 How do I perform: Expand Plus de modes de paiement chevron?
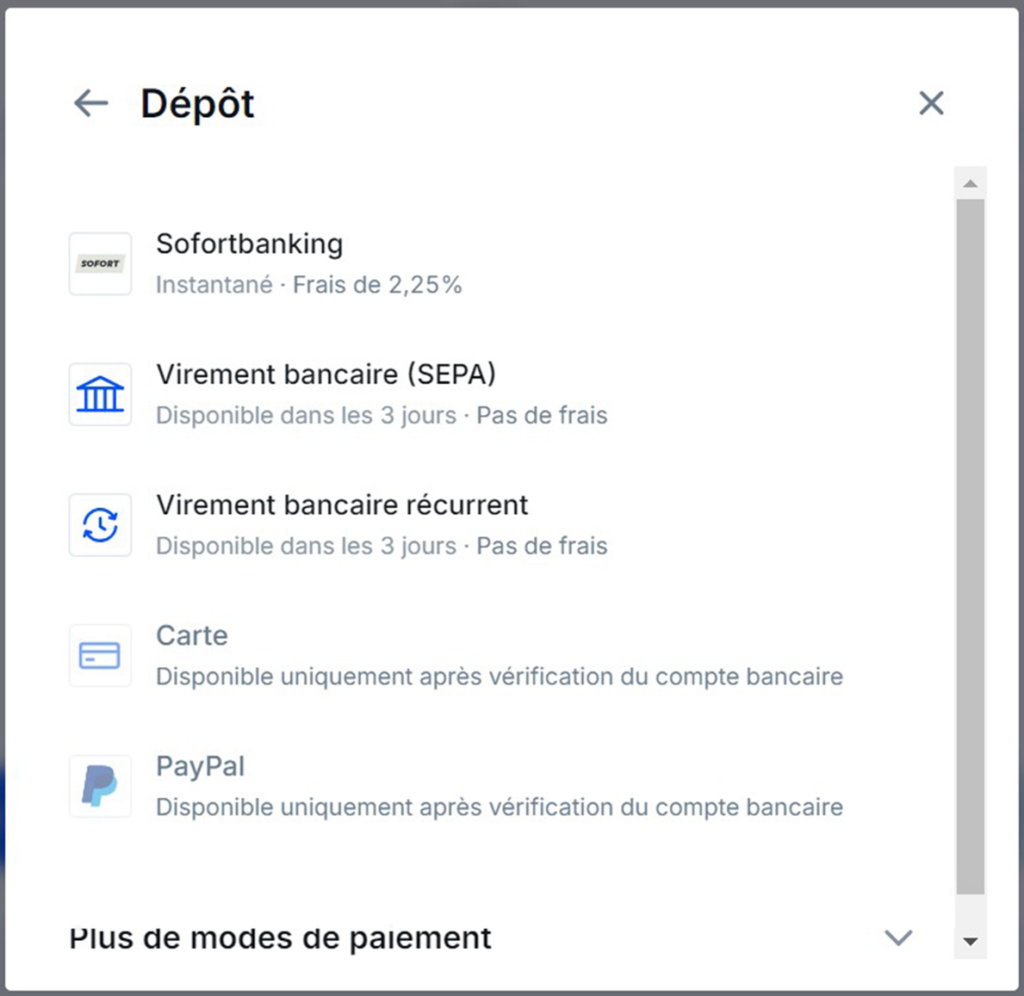(x=899, y=937)
